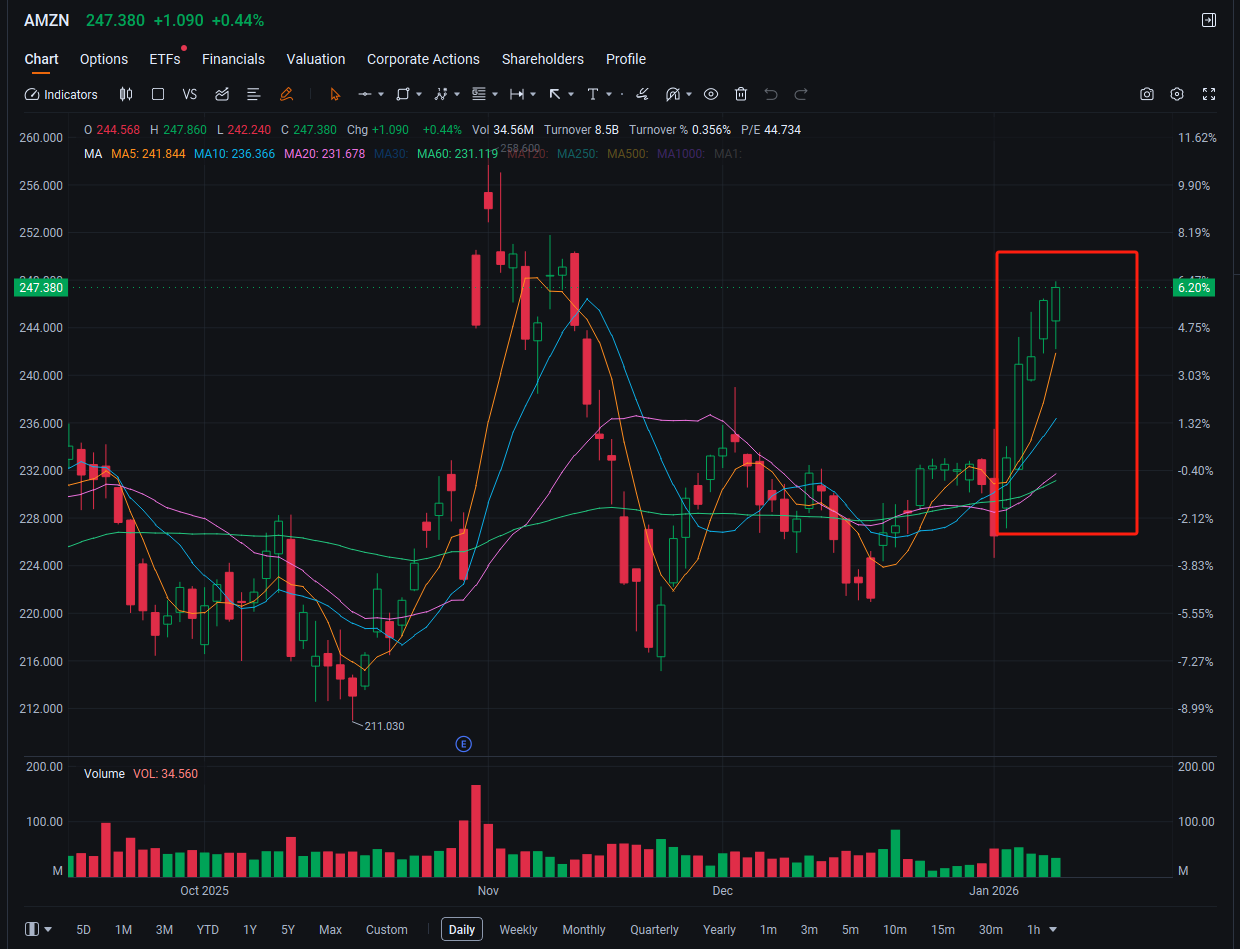Select the Quarterly interval
Viewport: 1240px width, 949px height.
654,930
